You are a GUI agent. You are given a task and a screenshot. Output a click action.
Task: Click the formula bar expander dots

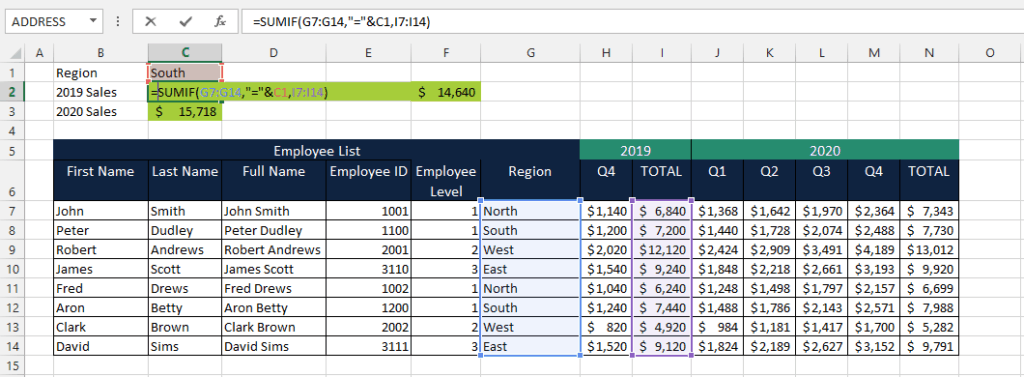(118, 22)
